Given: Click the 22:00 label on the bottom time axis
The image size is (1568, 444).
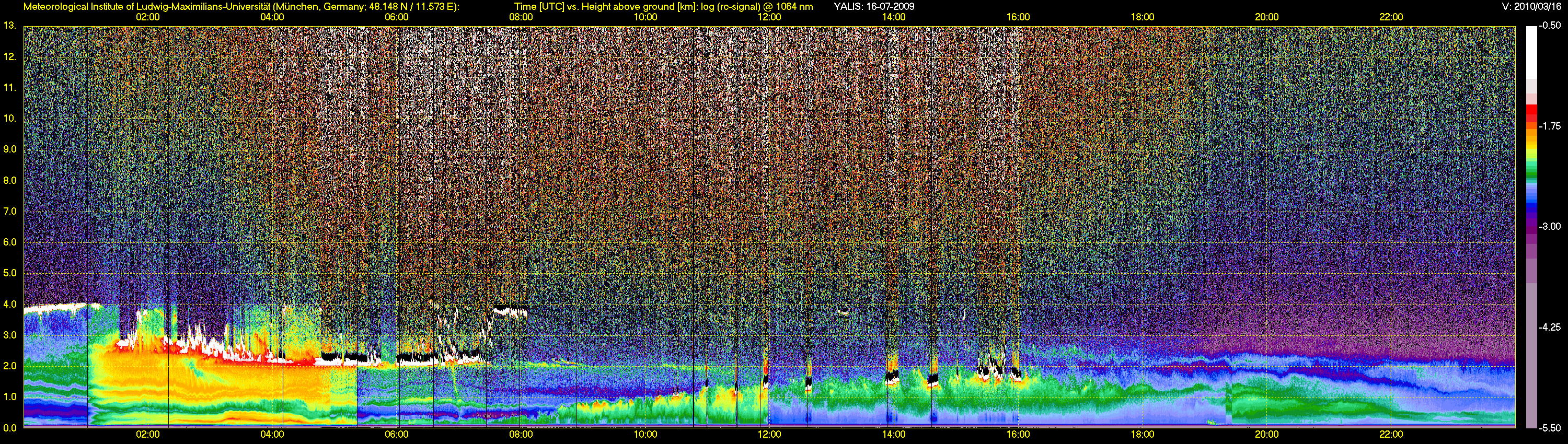Looking at the screenshot, I should click(1391, 434).
